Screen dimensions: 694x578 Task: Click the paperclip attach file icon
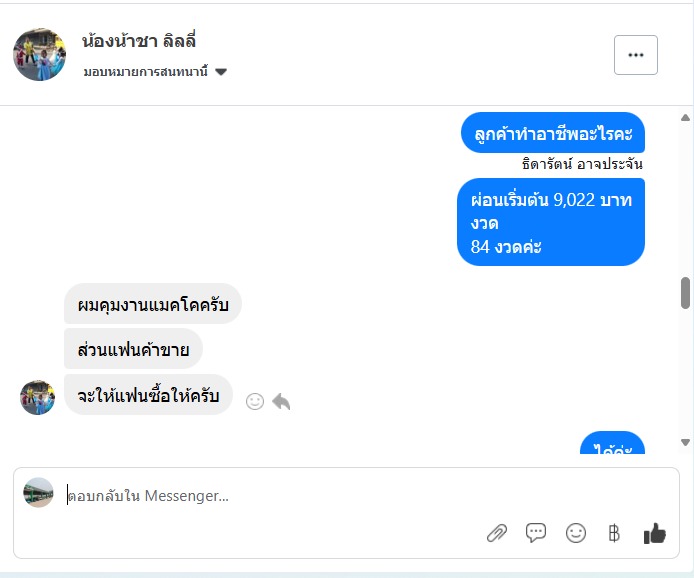click(497, 533)
